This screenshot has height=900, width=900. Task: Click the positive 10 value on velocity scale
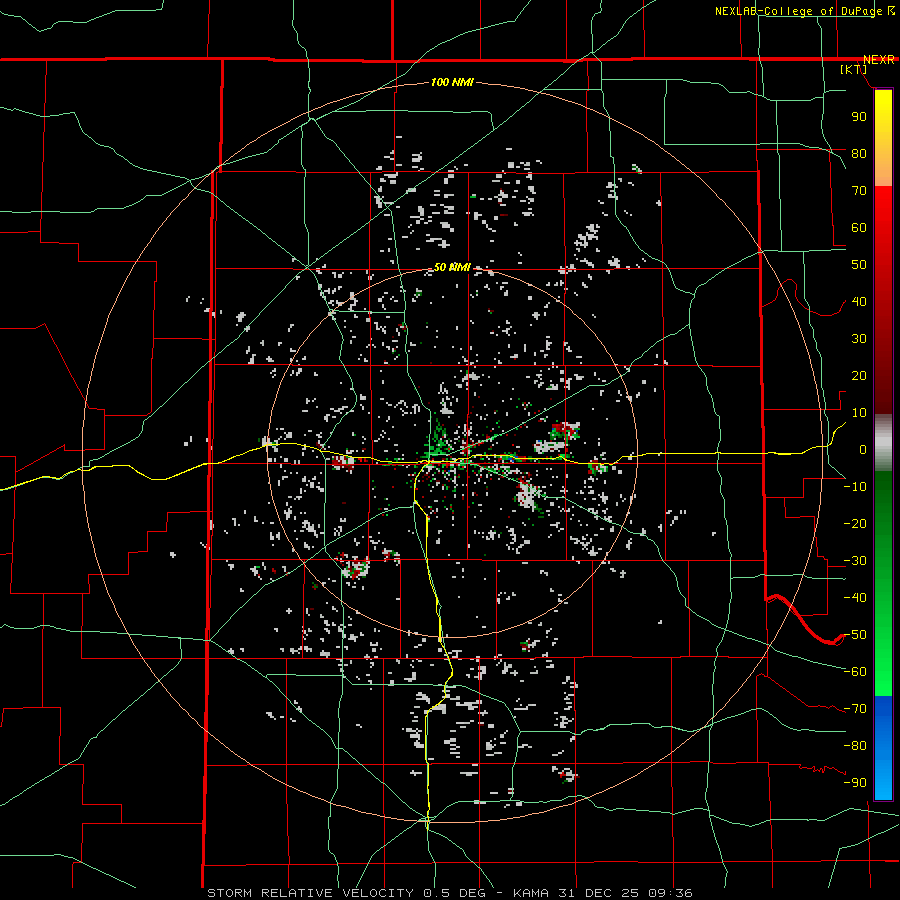point(859,413)
